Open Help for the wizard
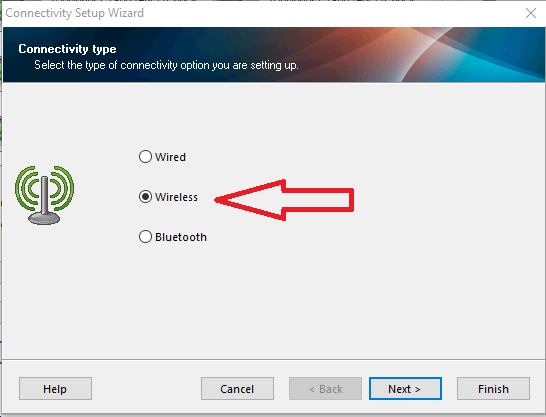This screenshot has width=546, height=417. (55, 388)
